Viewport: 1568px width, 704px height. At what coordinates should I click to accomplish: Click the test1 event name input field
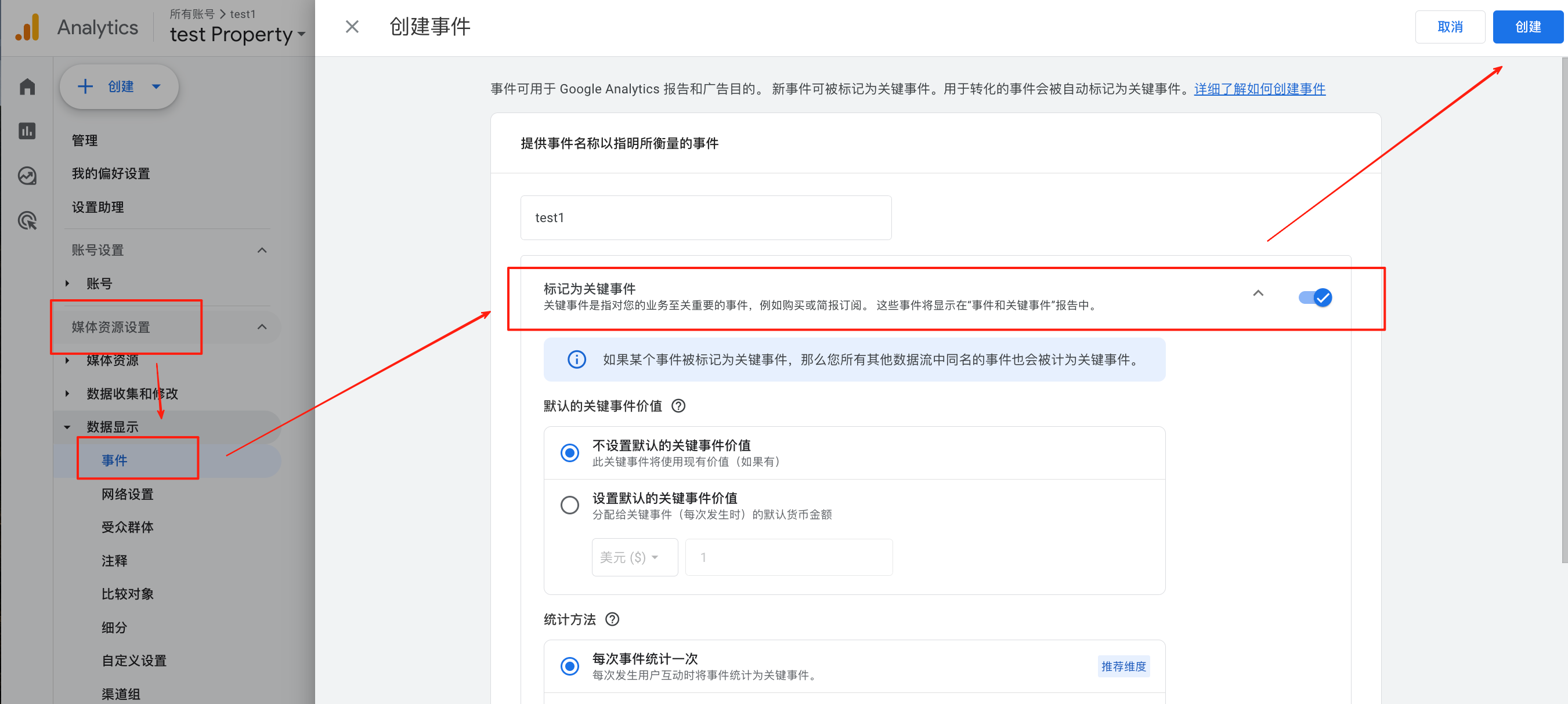[x=705, y=217]
